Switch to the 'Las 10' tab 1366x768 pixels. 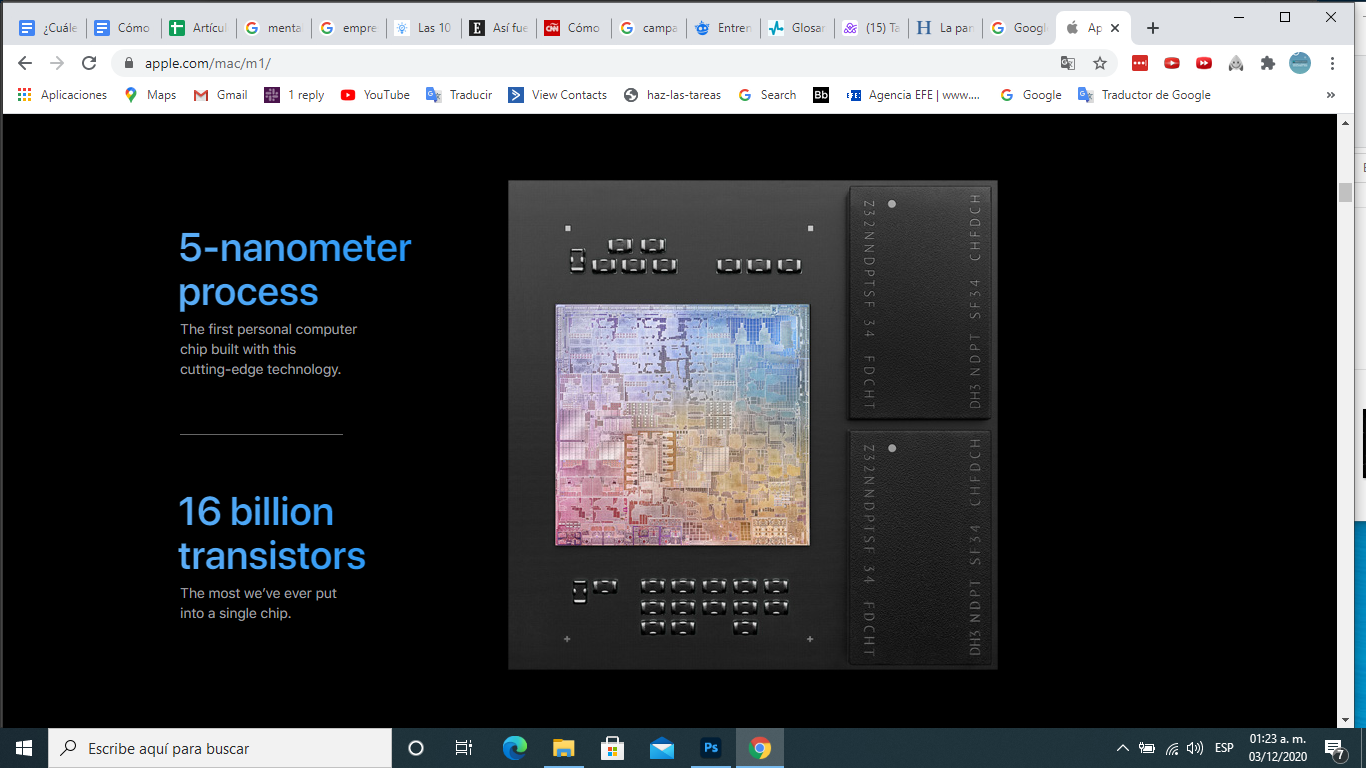[x=423, y=28]
